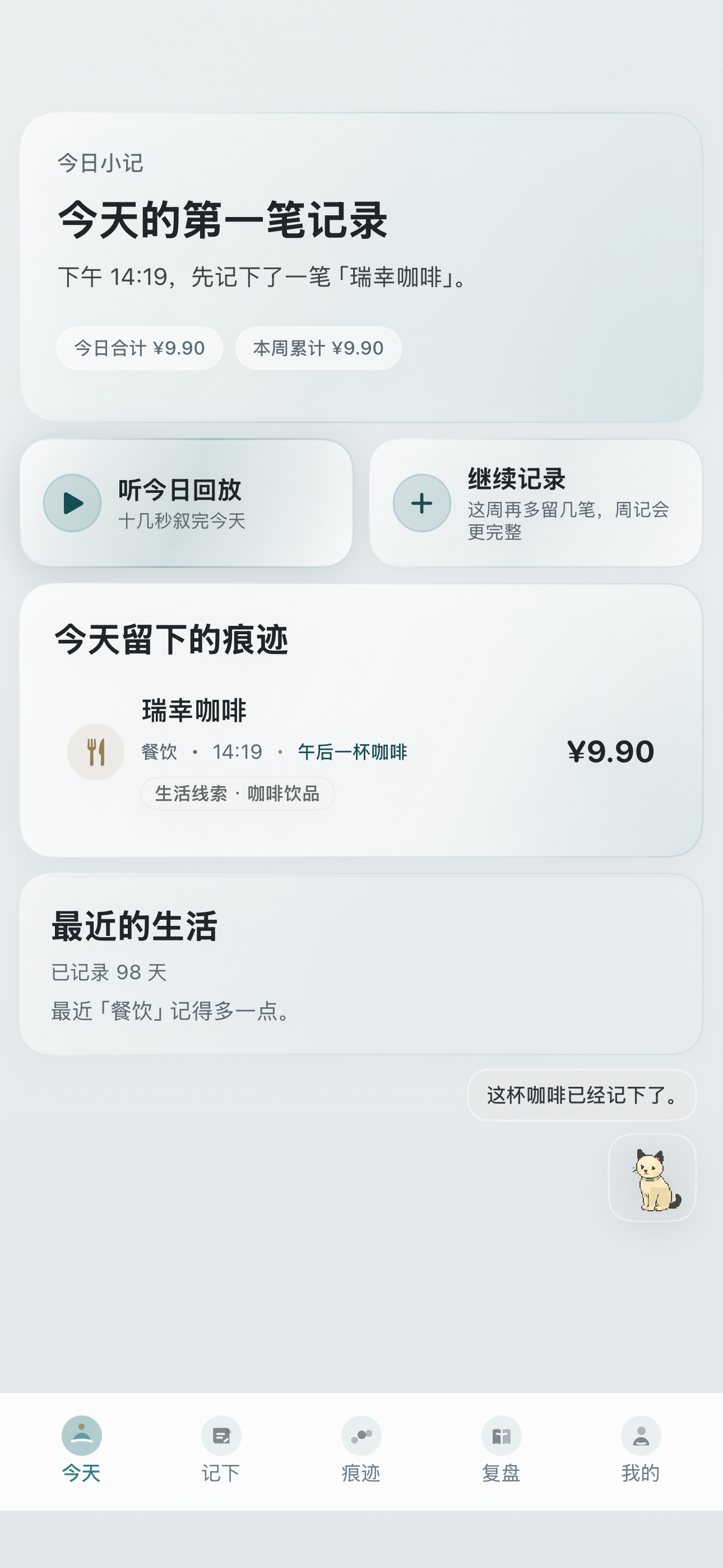This screenshot has height=1568, width=723.
Task: Tap the 痕迹 dots icon
Action: click(x=361, y=1435)
